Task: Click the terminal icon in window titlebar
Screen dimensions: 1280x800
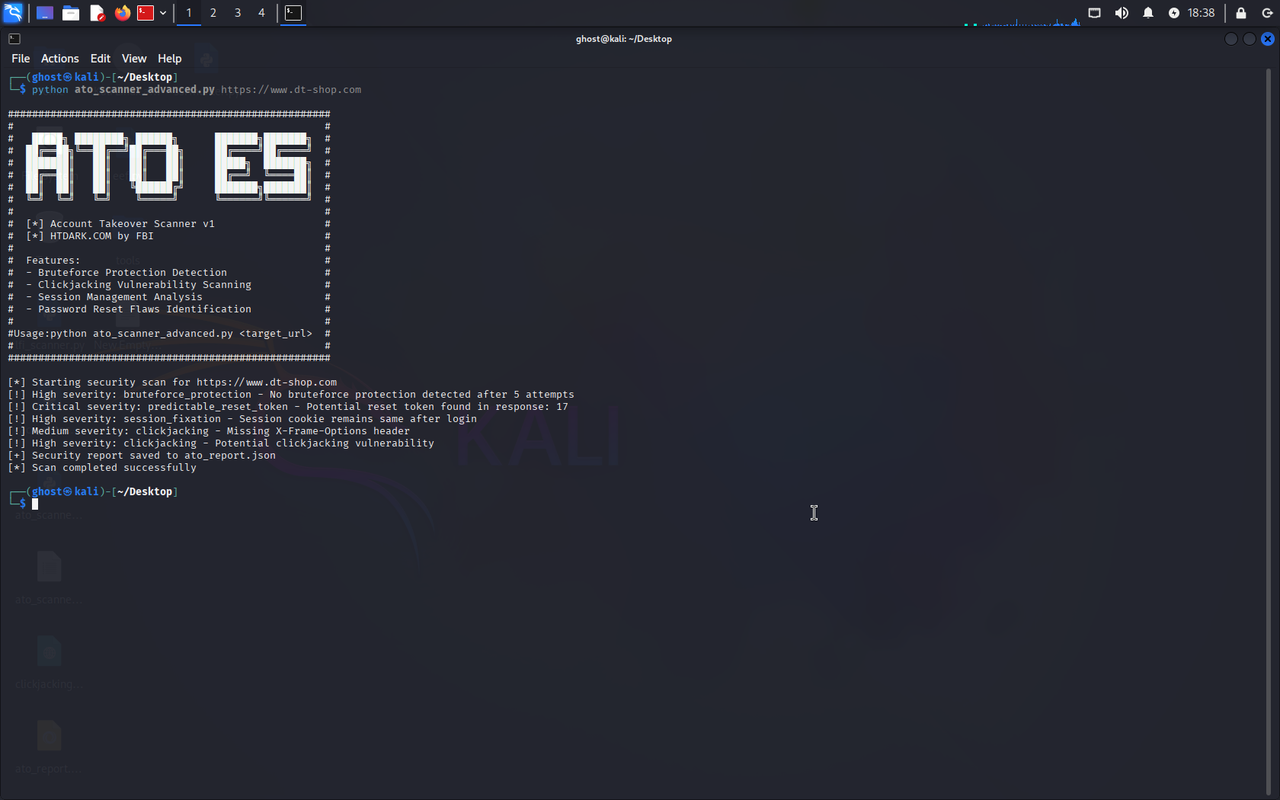Action: click(x=14, y=39)
